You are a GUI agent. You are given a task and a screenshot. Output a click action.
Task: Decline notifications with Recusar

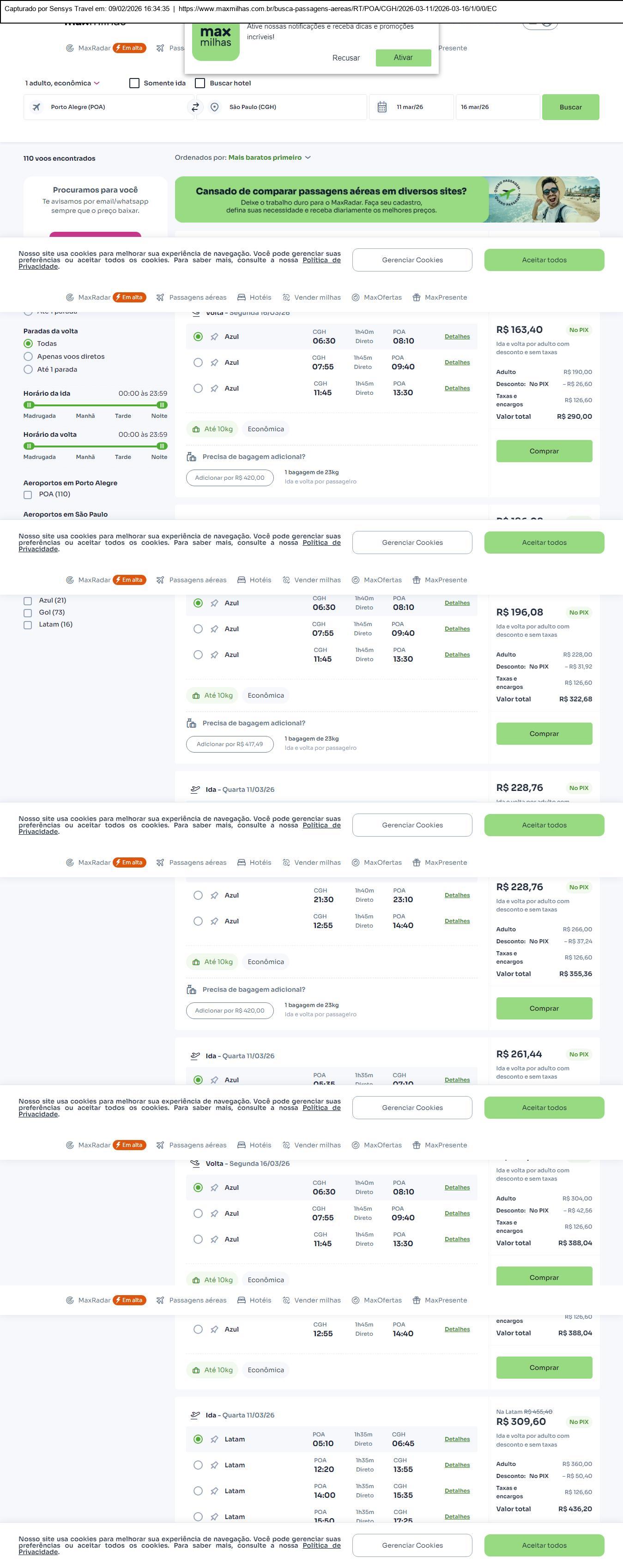tap(346, 58)
